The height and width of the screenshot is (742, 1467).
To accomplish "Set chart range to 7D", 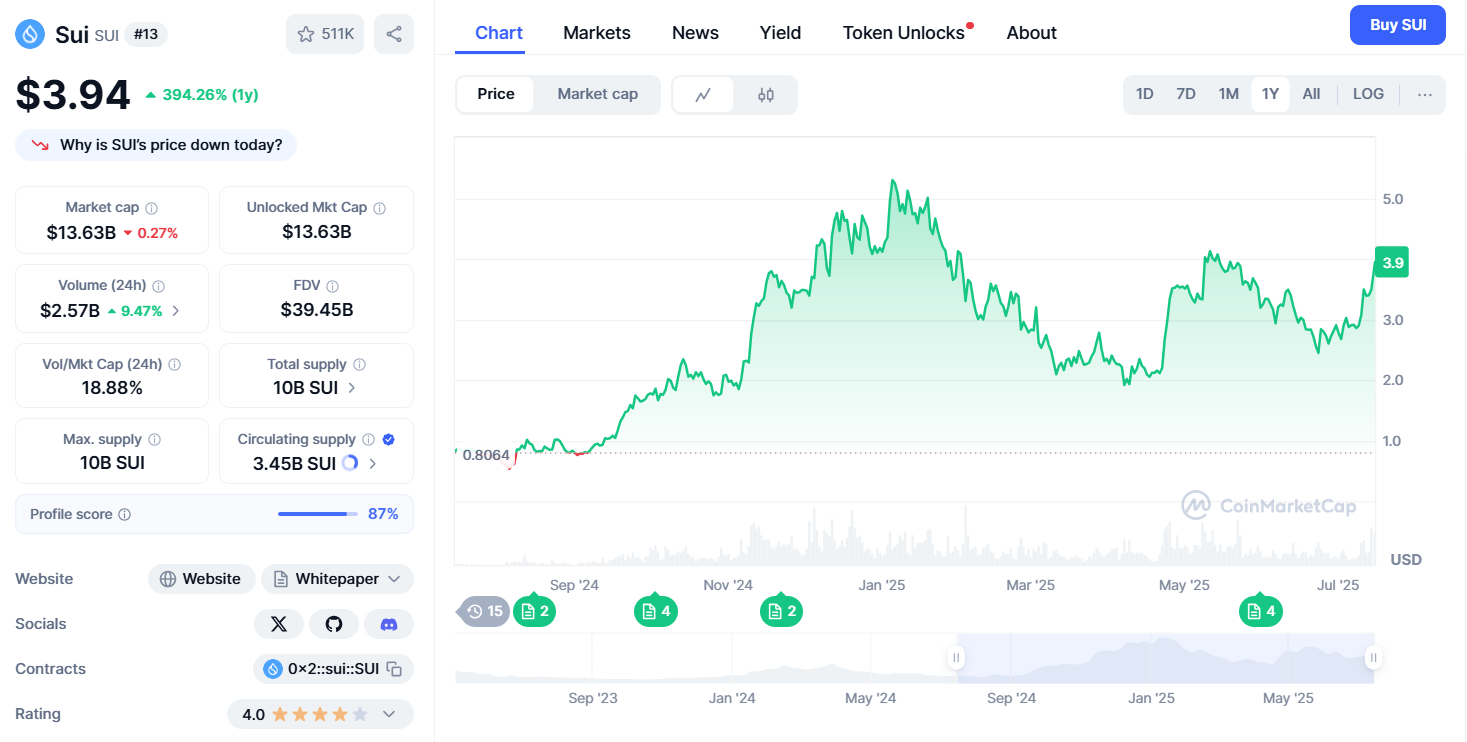I will 1186,94.
